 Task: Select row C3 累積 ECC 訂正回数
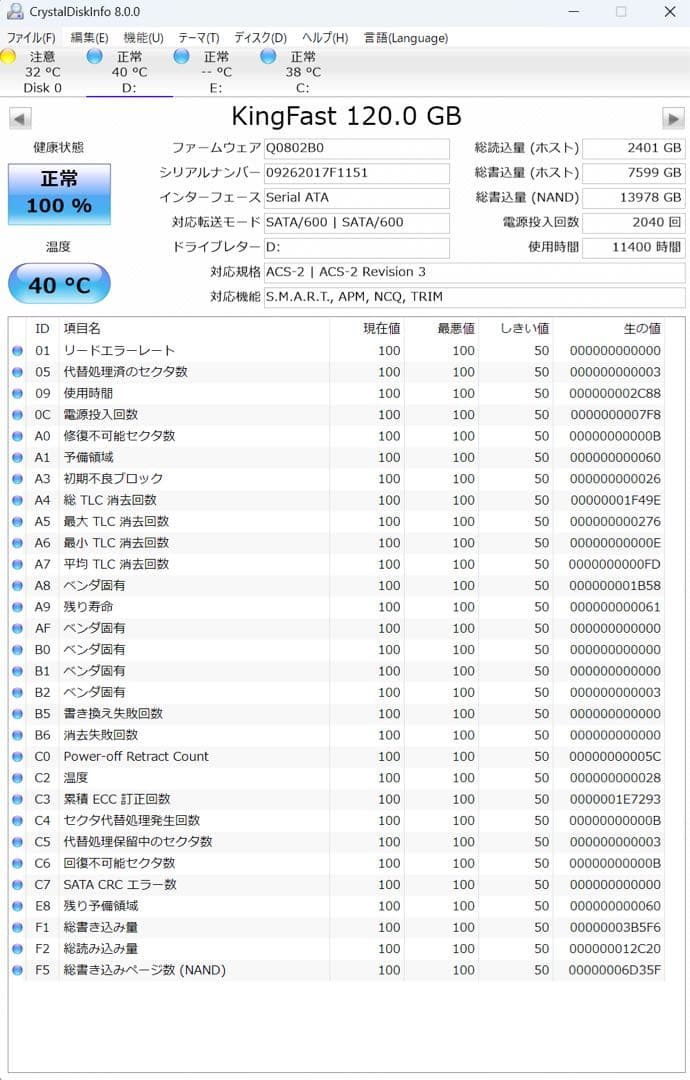coord(337,799)
